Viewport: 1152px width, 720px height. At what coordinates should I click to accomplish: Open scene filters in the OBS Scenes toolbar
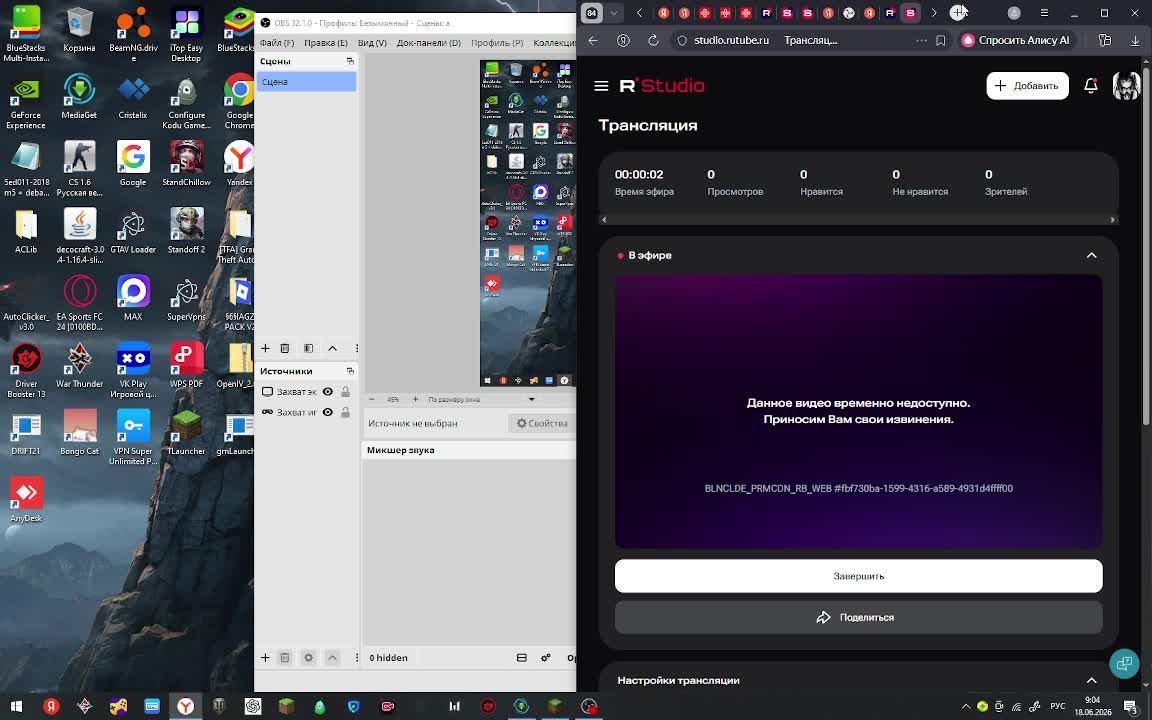click(309, 348)
